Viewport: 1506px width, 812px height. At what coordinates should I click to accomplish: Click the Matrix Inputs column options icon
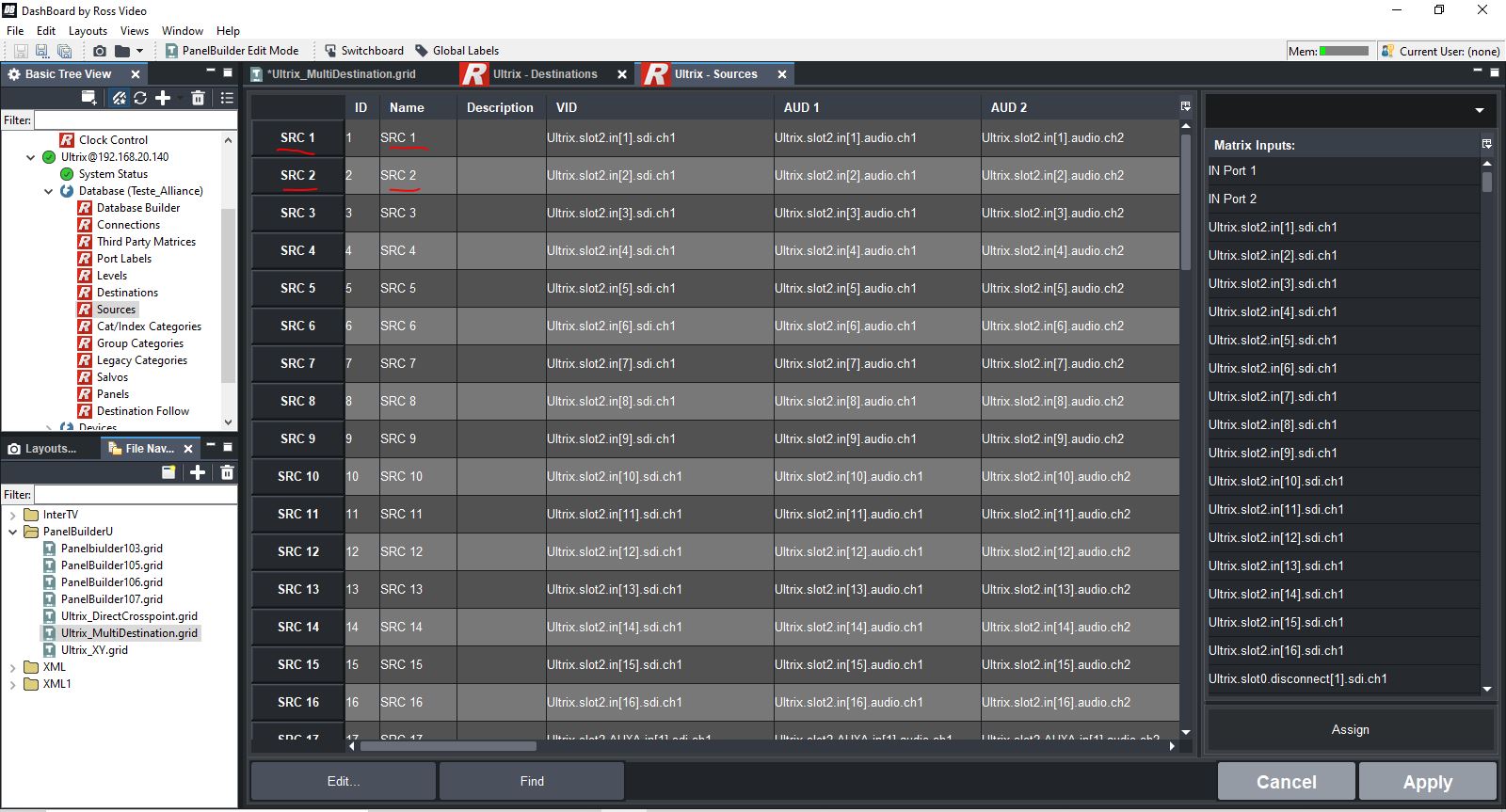(x=1487, y=144)
